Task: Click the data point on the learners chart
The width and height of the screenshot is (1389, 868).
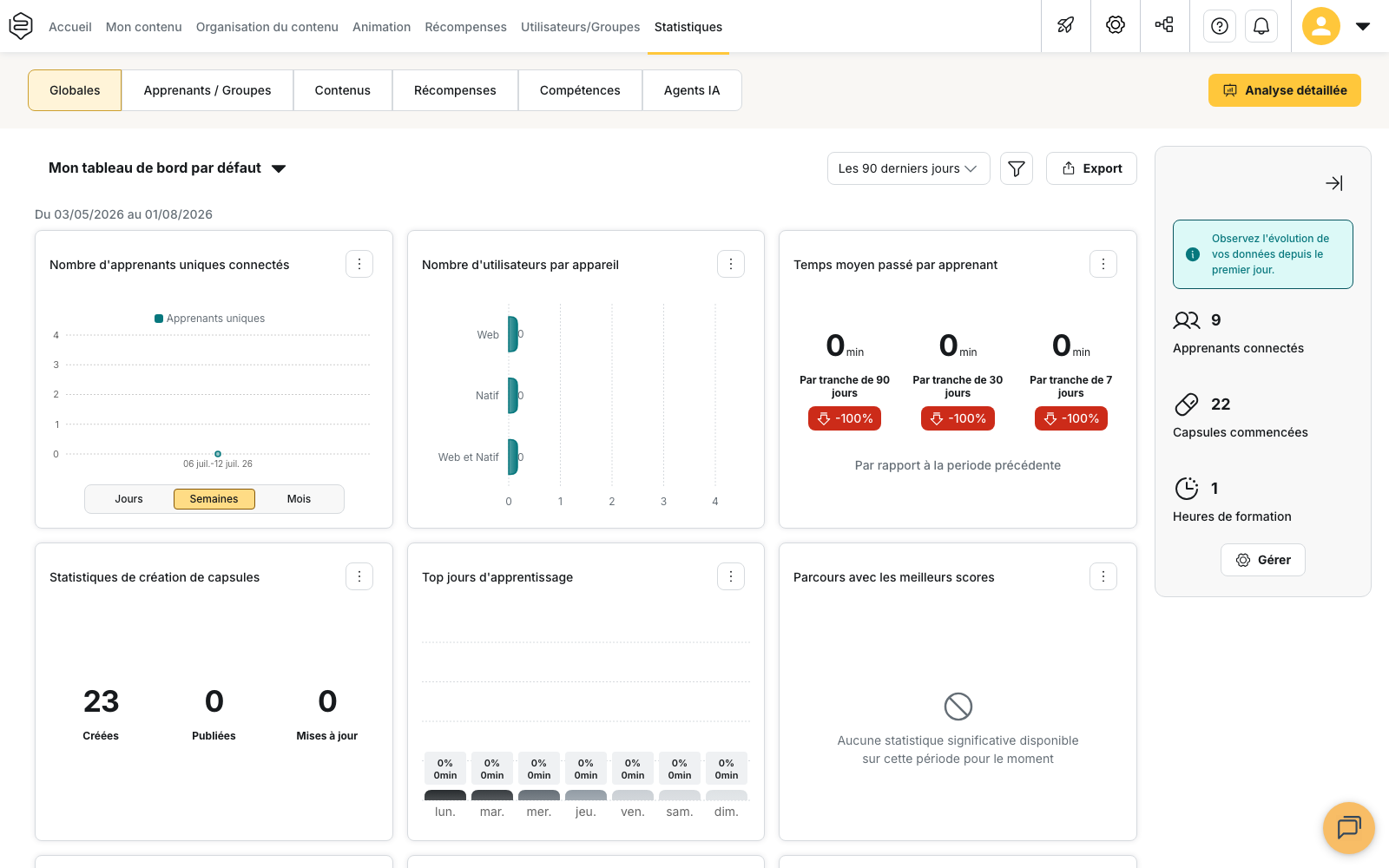Action: [218, 454]
